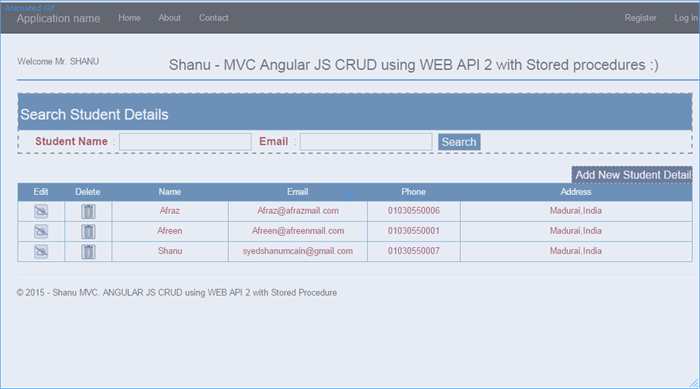
Task: Select the Name column header
Action: click(x=170, y=192)
